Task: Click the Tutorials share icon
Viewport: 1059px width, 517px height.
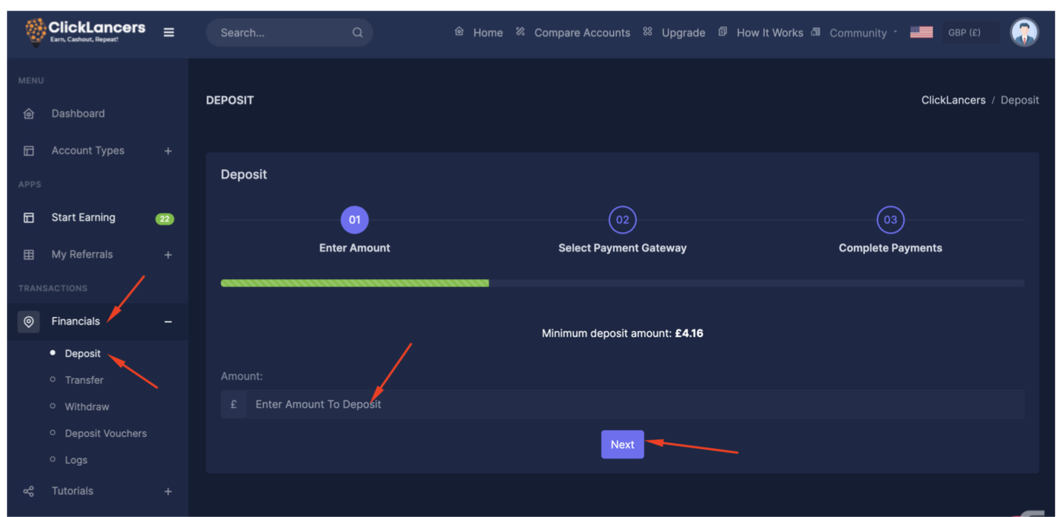Action: pyautogui.click(x=29, y=492)
